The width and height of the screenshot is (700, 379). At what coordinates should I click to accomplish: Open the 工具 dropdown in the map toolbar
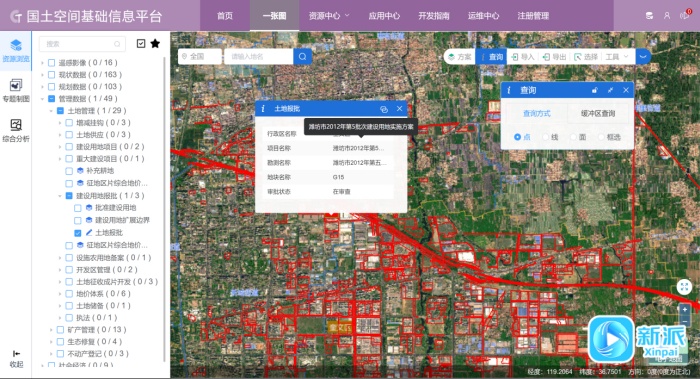[x=617, y=57]
